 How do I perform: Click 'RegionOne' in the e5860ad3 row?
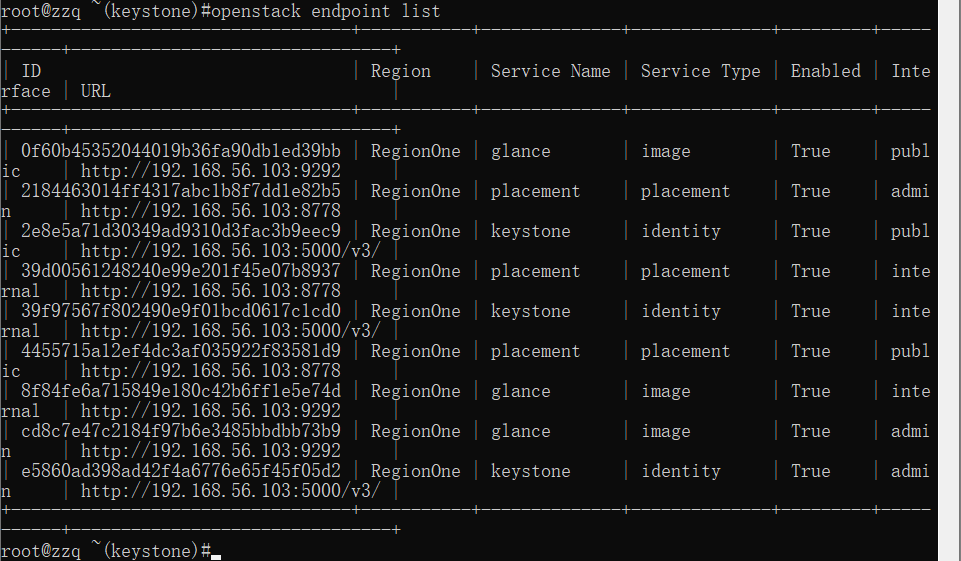pyautogui.click(x=416, y=471)
